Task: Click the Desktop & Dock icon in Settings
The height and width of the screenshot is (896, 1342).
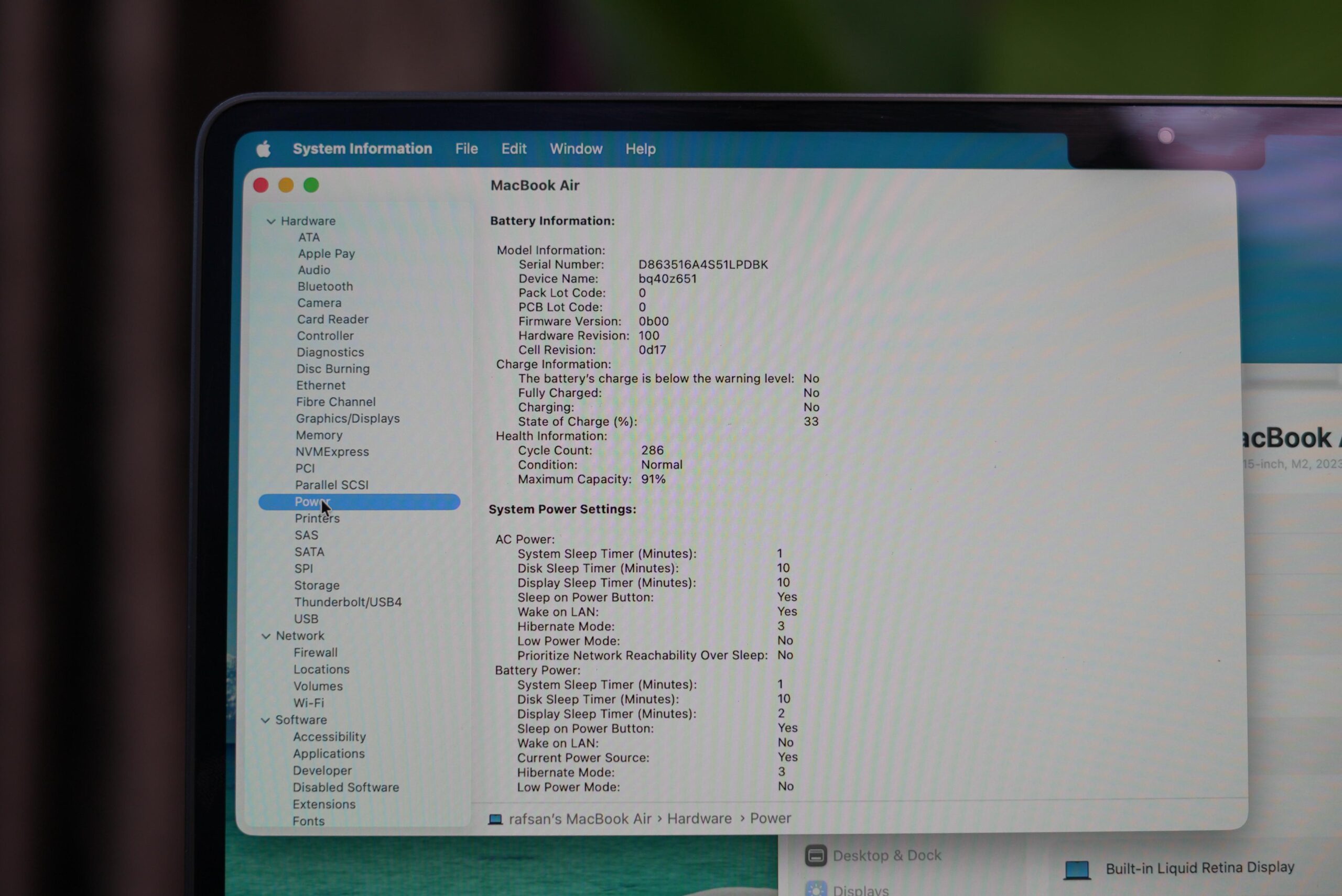Action: [816, 856]
